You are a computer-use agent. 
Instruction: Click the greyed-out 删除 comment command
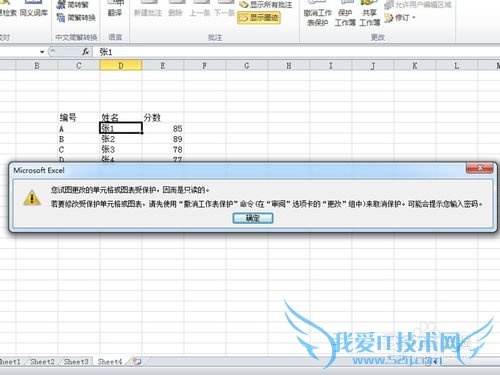[x=176, y=10]
